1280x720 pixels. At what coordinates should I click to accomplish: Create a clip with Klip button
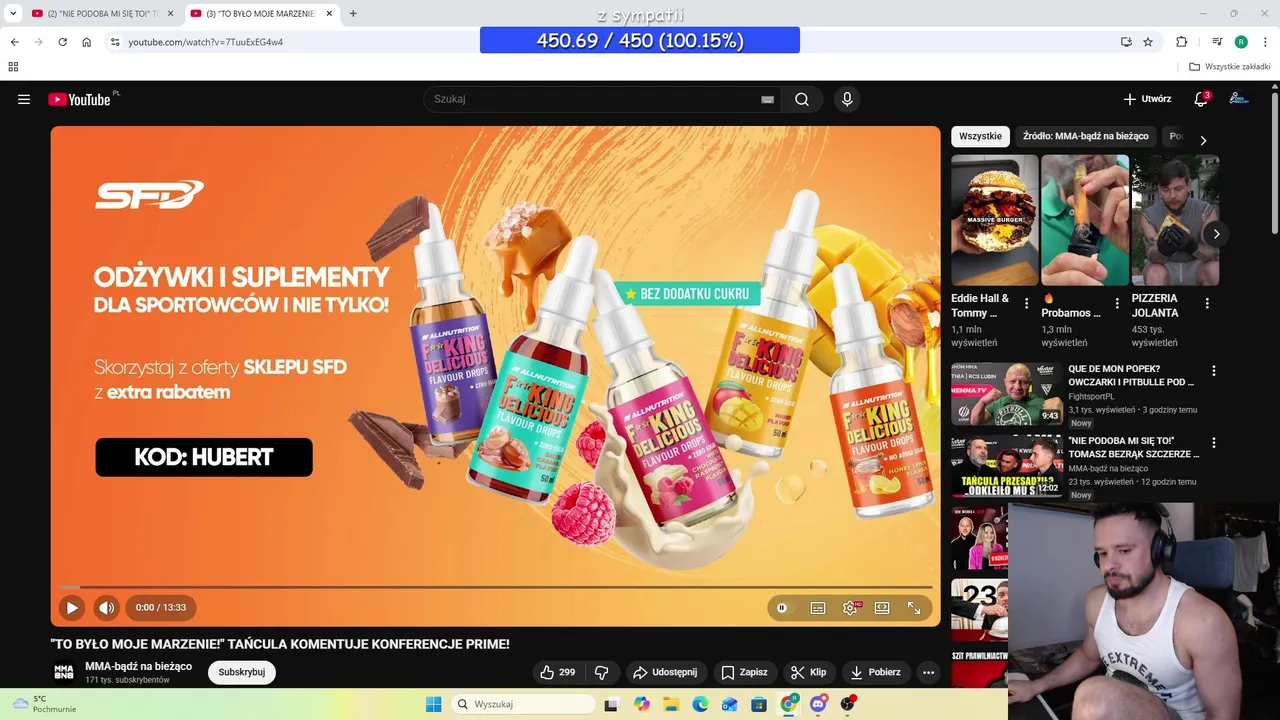click(808, 672)
